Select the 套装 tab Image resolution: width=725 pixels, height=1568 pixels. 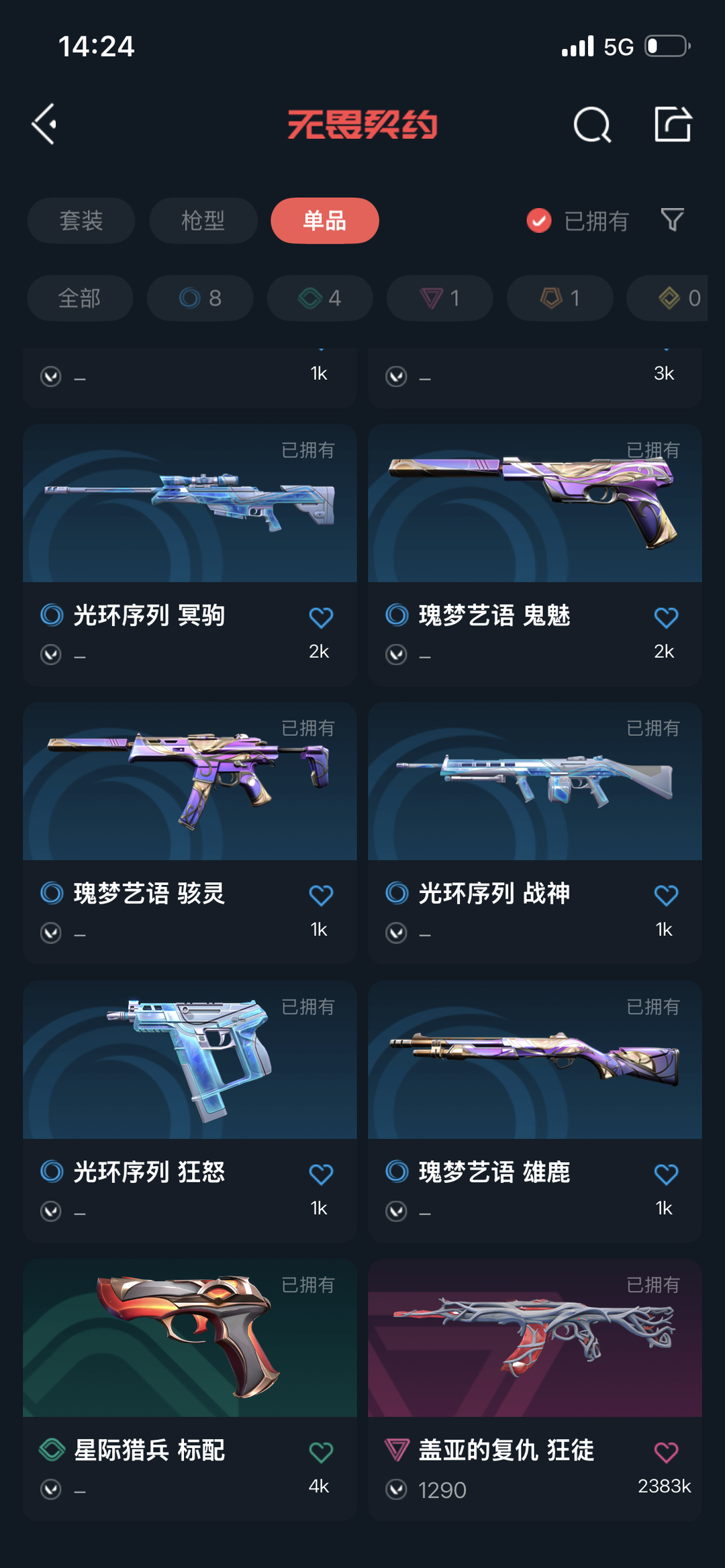[81, 221]
